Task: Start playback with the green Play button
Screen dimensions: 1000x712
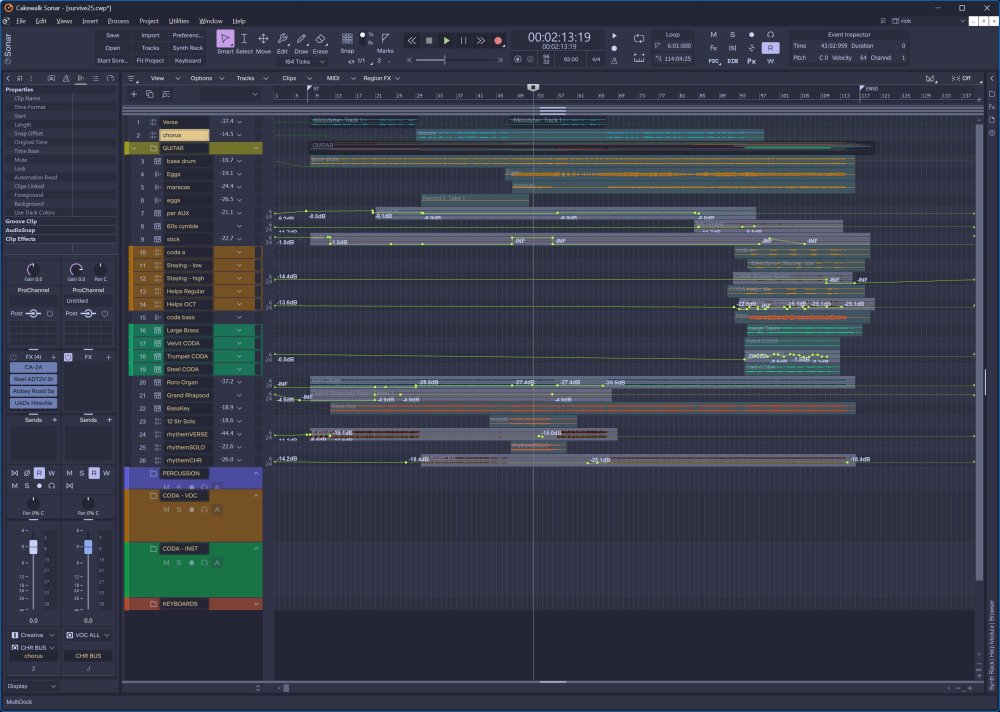Action: point(446,40)
